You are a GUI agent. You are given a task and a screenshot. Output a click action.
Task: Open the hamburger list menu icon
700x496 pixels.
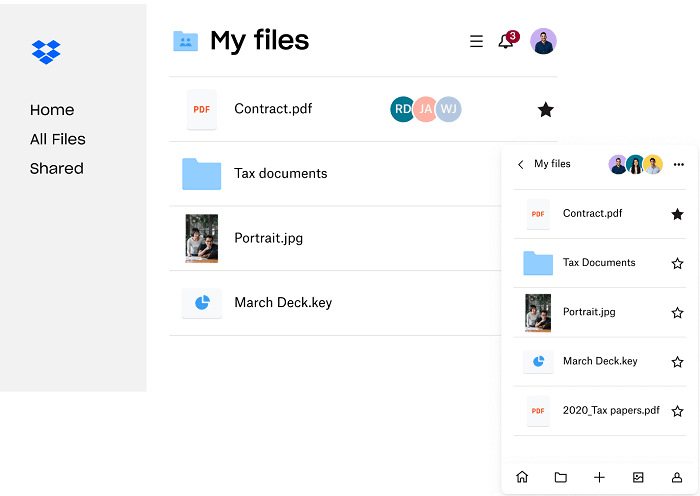(476, 42)
